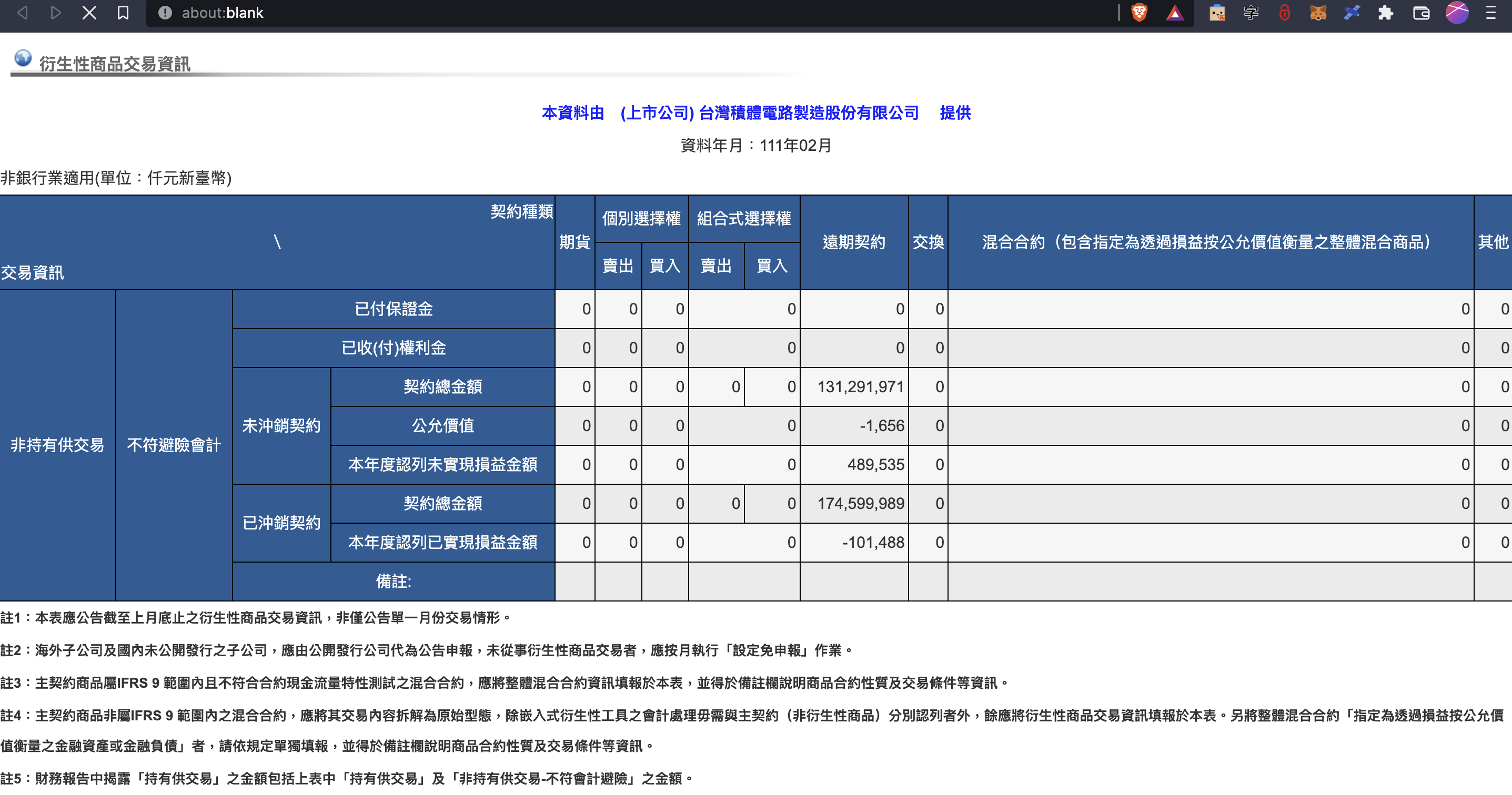Click the 本年度認列已實現損益金額 row label
The image size is (1512, 795).
click(x=442, y=542)
